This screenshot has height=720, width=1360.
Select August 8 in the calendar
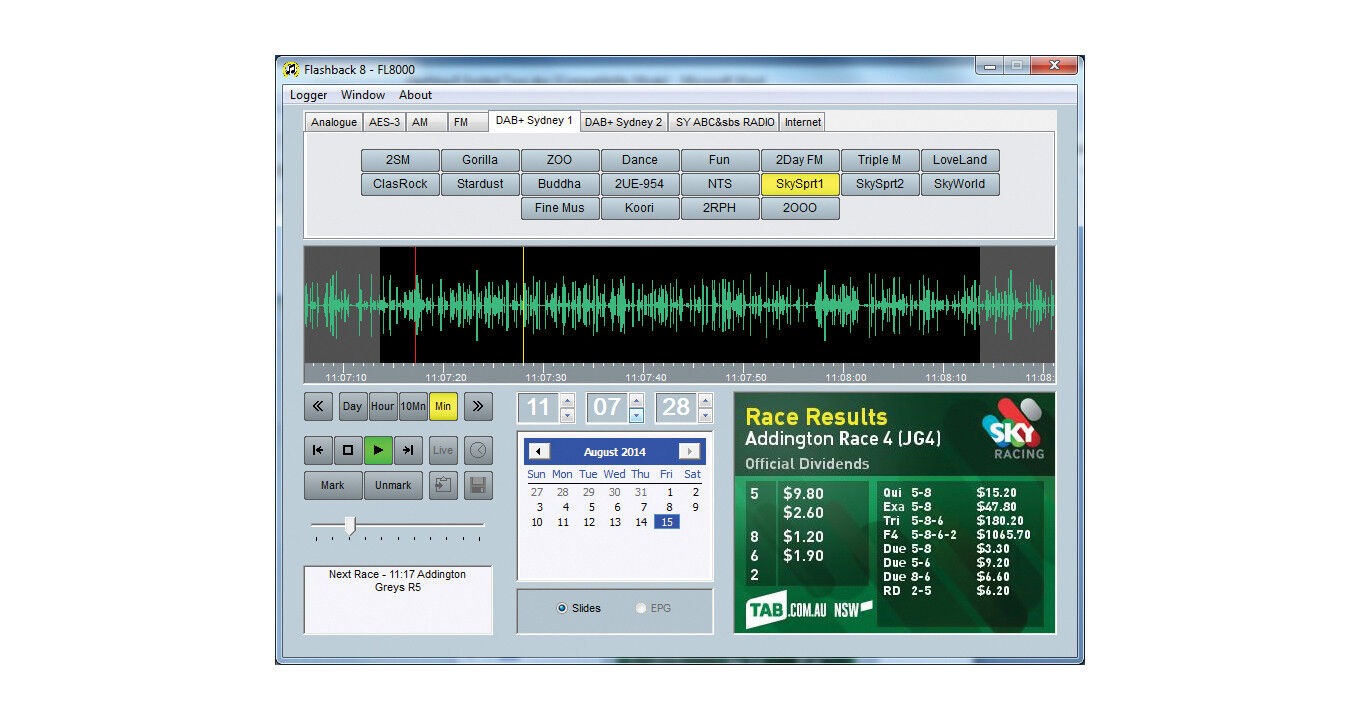click(x=669, y=507)
